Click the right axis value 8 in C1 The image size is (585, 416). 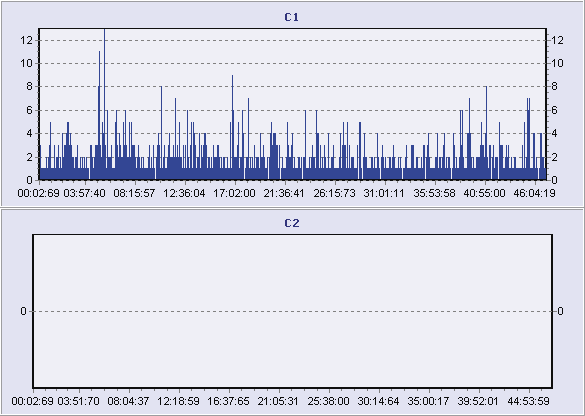[554, 87]
